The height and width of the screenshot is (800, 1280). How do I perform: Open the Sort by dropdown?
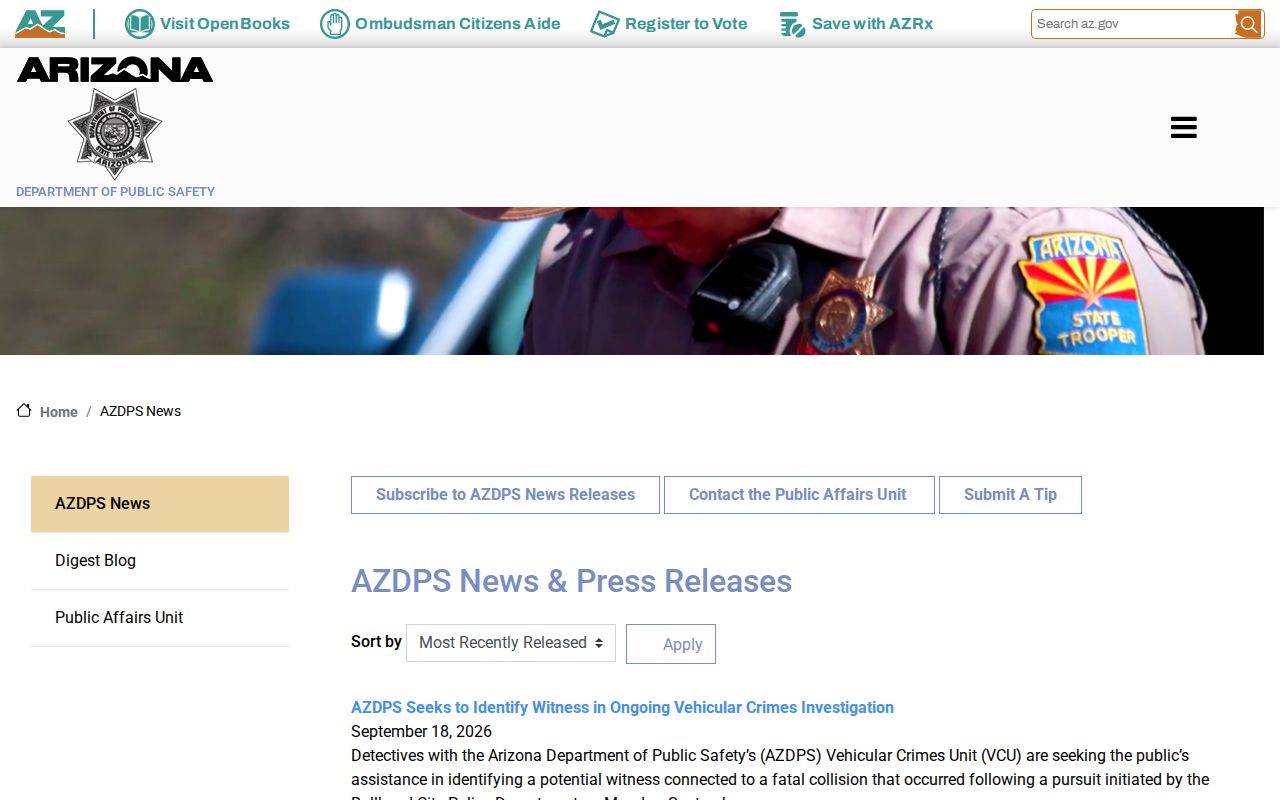[511, 643]
